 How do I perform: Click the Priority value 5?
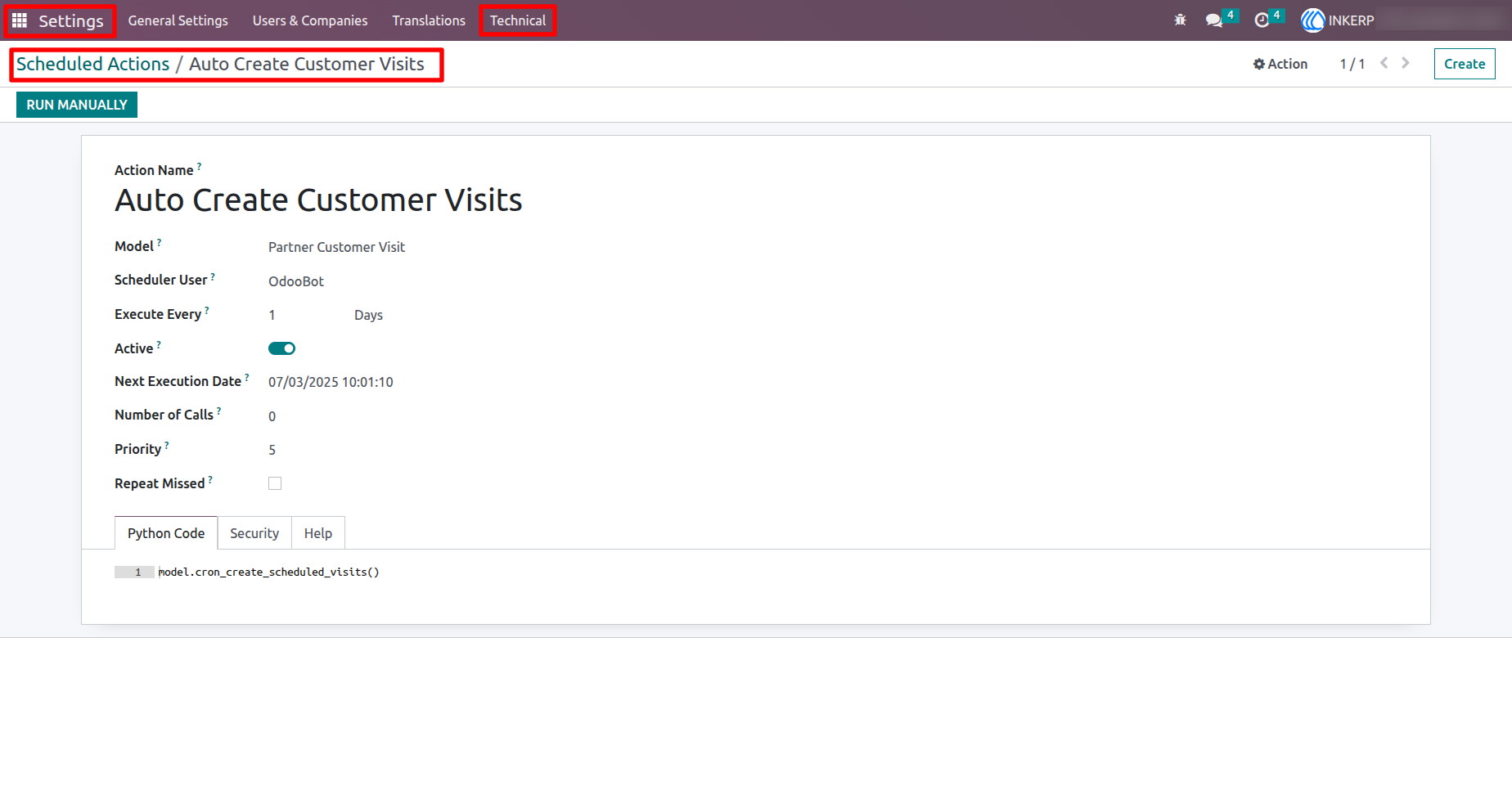tap(272, 450)
